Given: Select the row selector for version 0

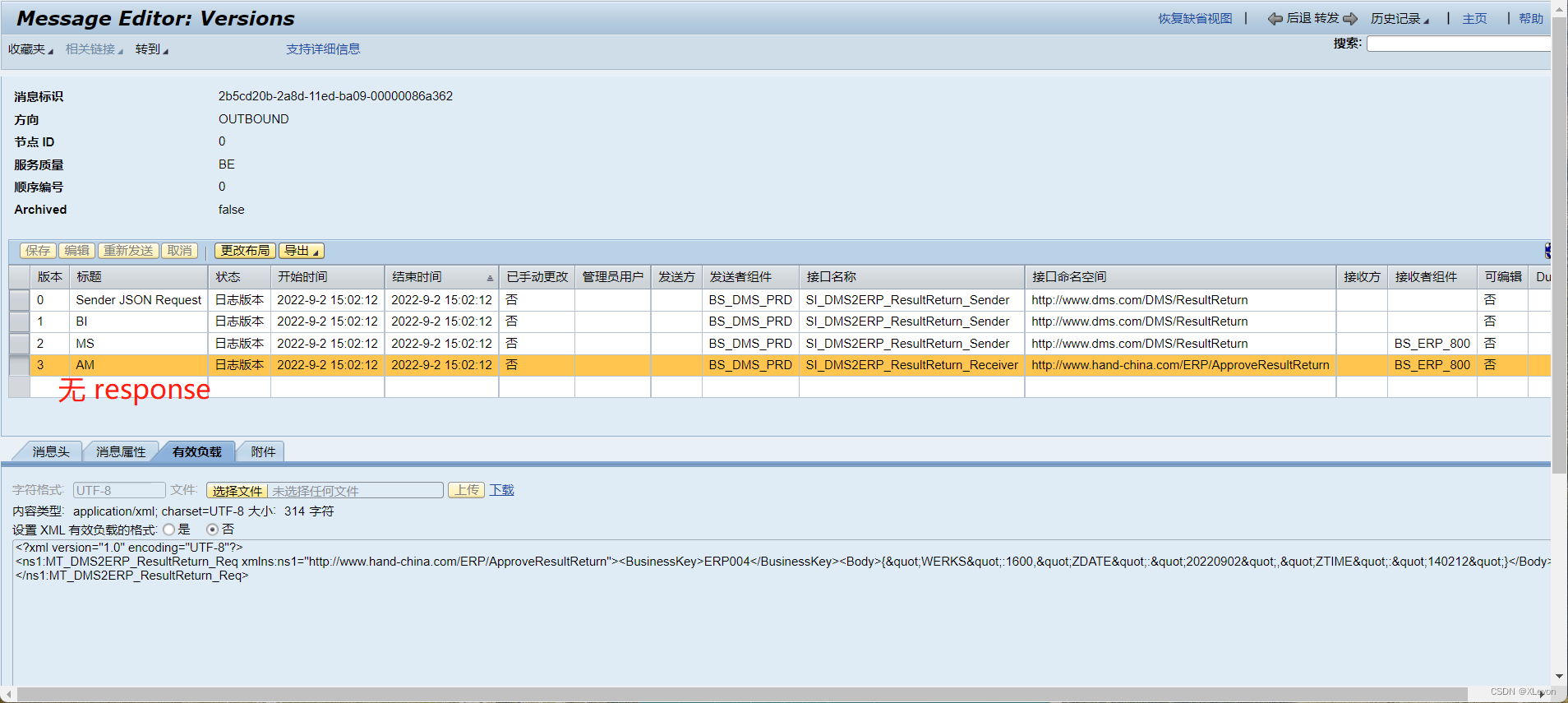Looking at the screenshot, I should tap(19, 300).
